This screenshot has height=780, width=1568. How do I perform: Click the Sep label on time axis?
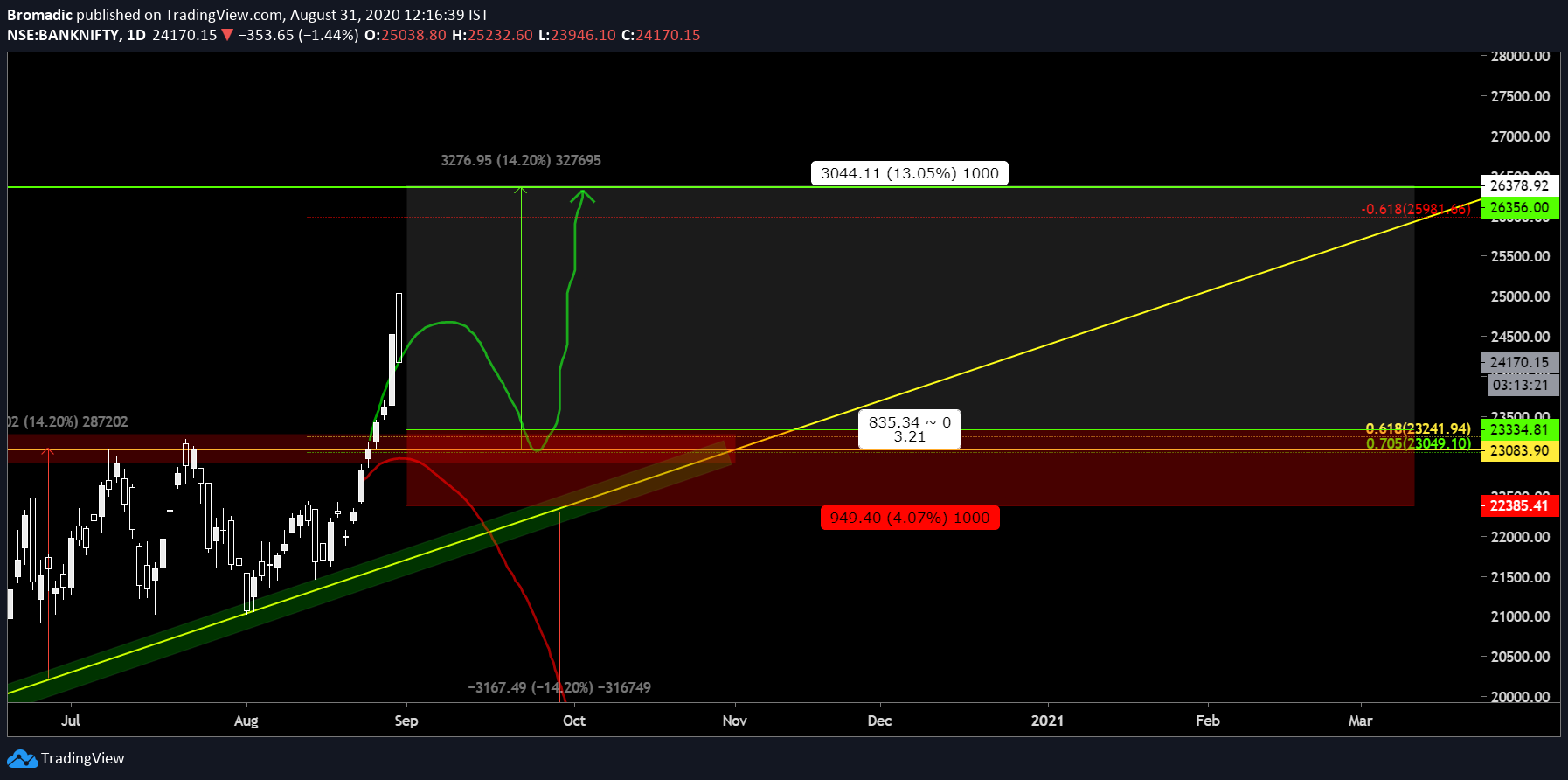point(406,721)
